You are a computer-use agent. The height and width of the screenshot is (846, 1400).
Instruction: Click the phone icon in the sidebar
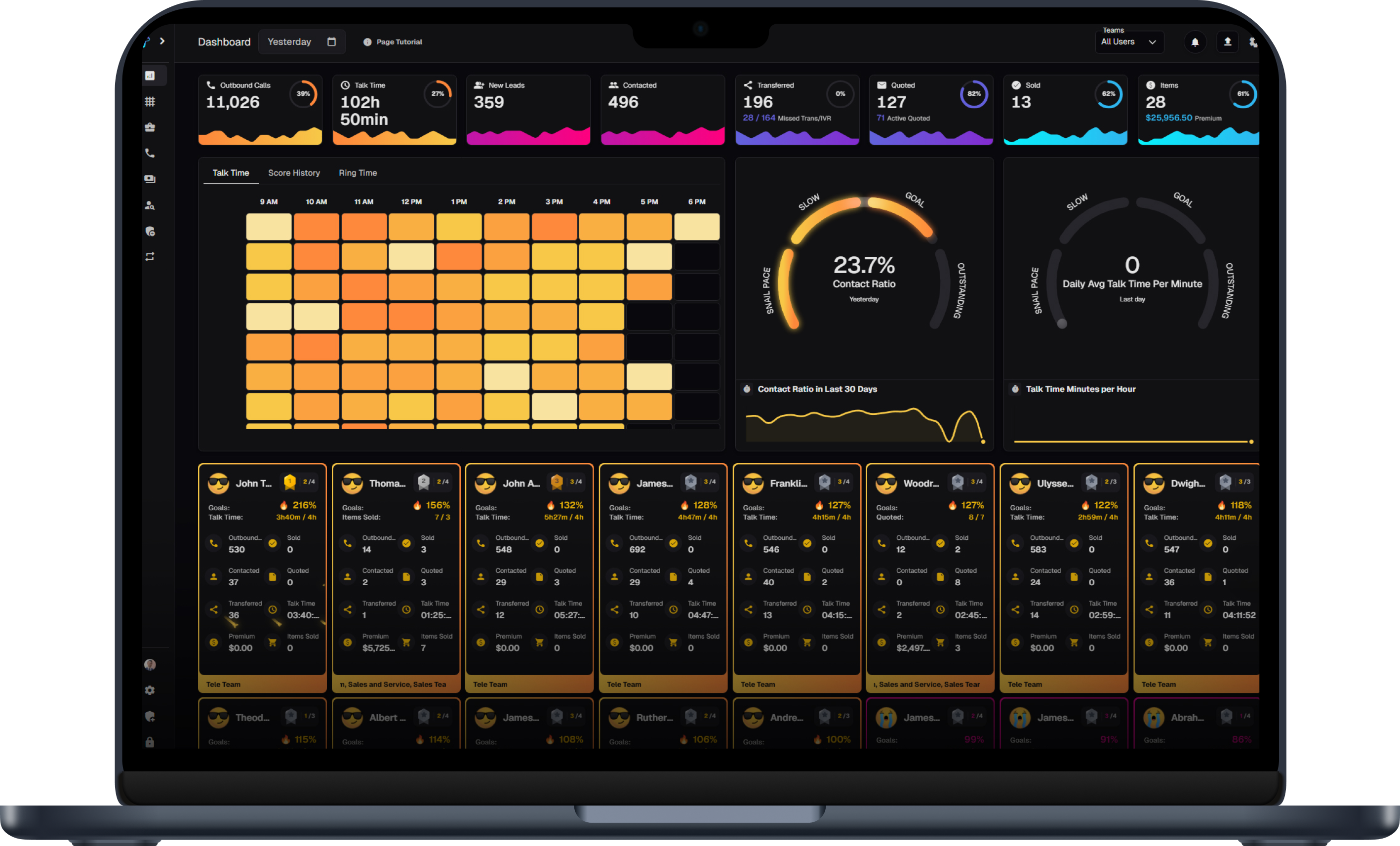150,153
